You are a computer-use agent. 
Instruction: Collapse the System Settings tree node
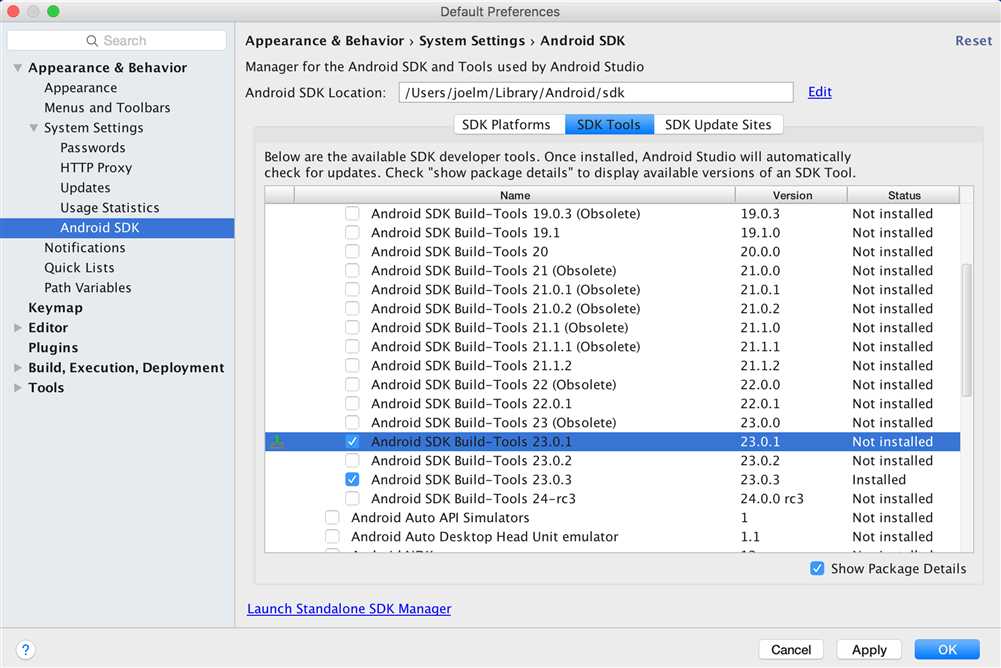coord(34,128)
